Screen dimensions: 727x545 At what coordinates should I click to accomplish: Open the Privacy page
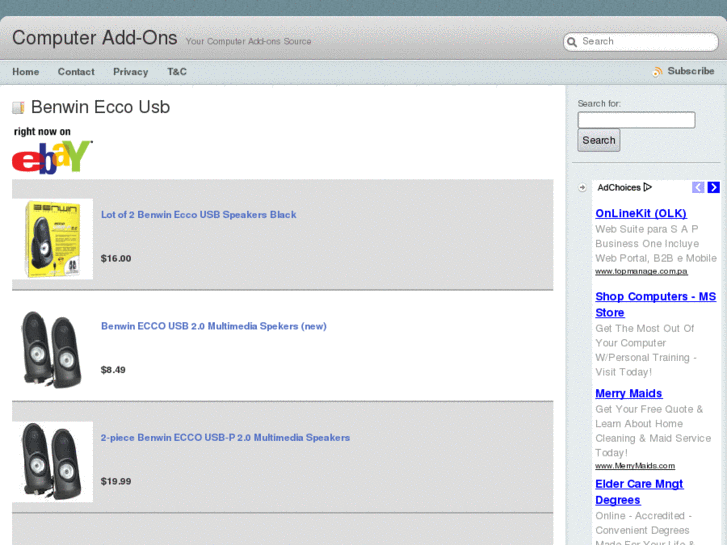point(131,72)
